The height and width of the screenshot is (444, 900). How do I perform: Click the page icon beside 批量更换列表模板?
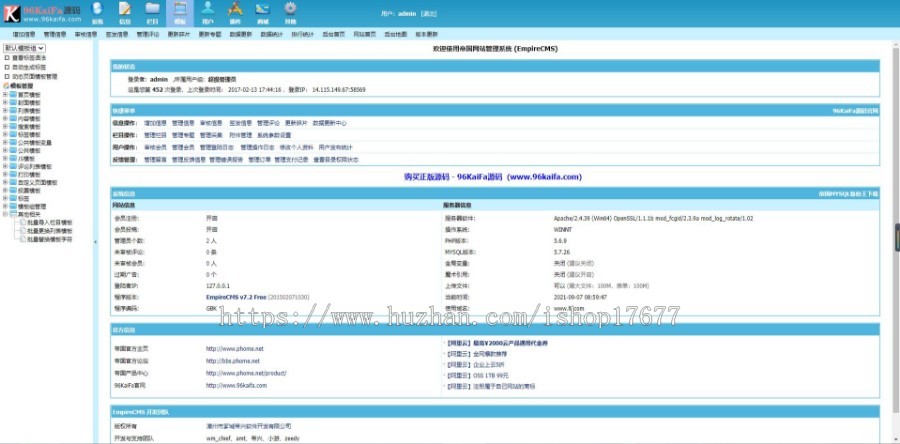coord(22,231)
